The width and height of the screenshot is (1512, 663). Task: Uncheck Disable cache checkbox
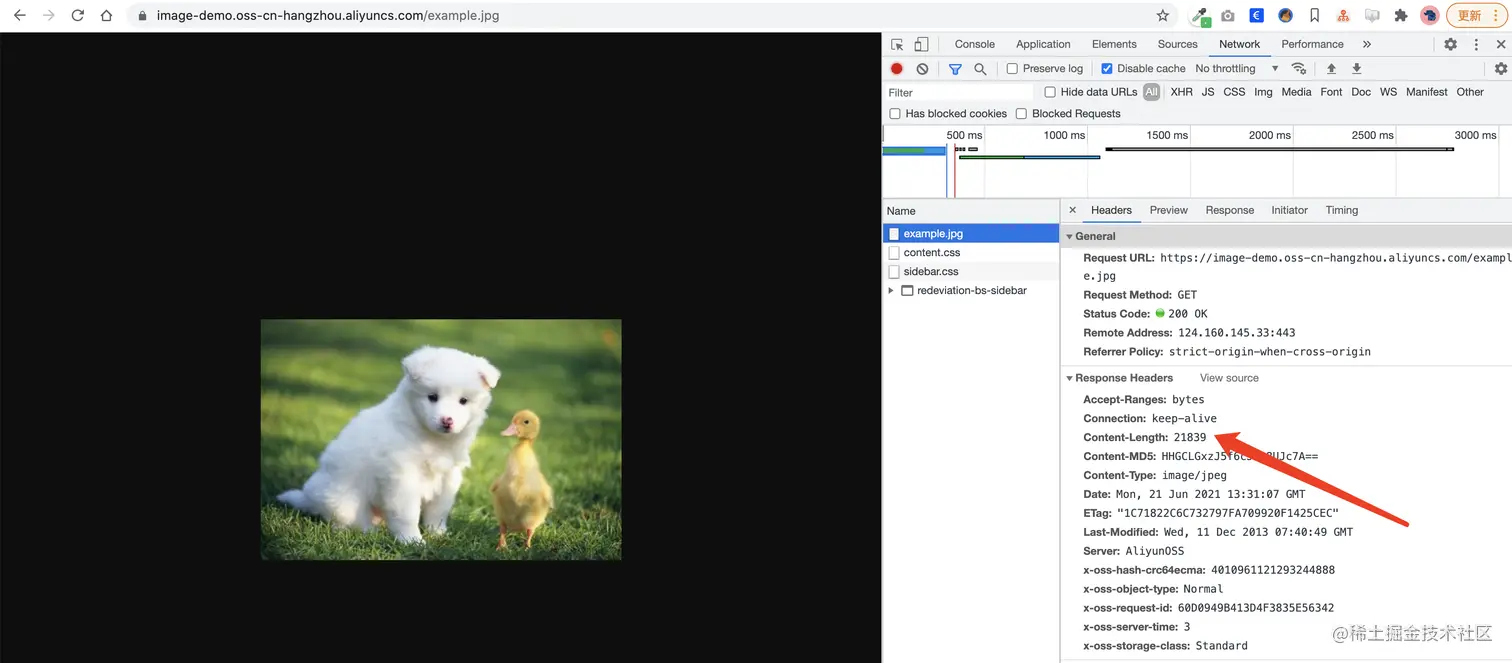[1107, 69]
